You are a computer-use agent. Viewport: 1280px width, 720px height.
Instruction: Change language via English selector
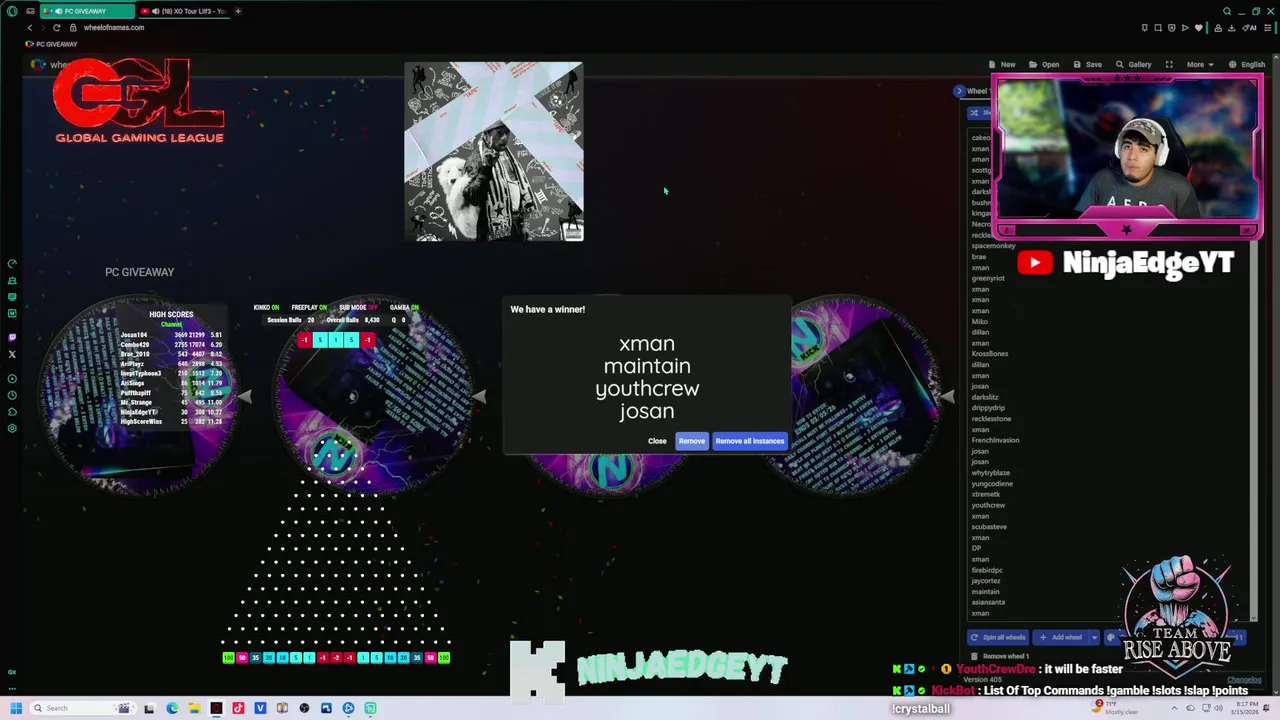pyautogui.click(x=1247, y=64)
